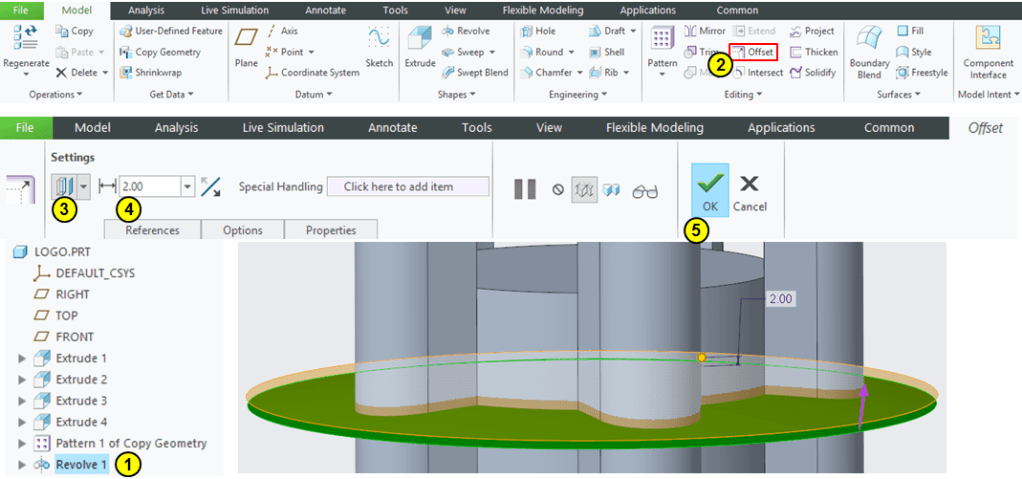
Task: Toggle the no-preview mode icon
Action: coord(558,189)
